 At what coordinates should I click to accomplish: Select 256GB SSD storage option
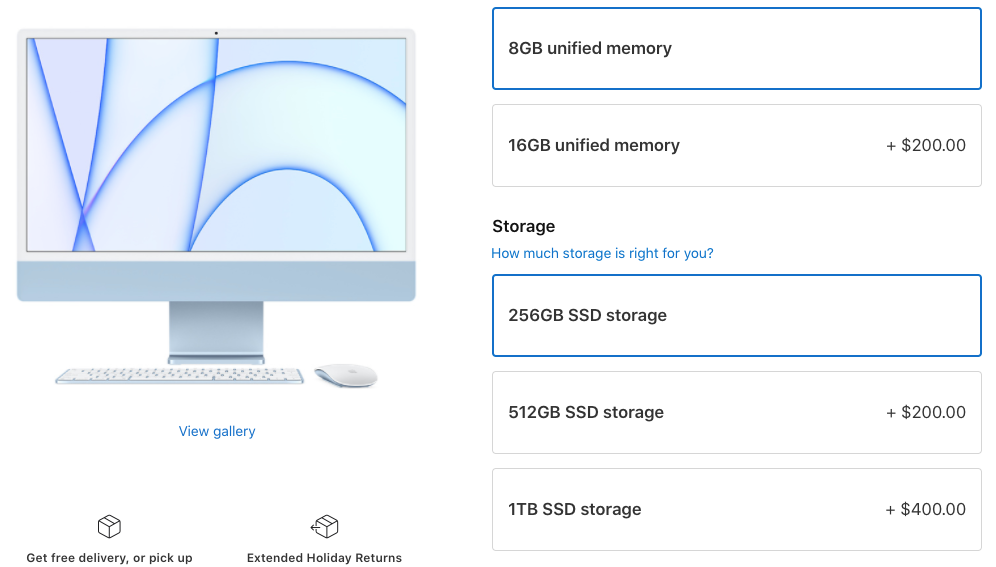[736, 315]
